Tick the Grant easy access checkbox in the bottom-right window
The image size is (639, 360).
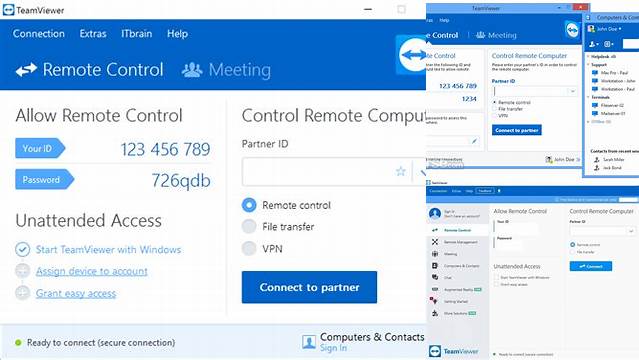coord(496,284)
